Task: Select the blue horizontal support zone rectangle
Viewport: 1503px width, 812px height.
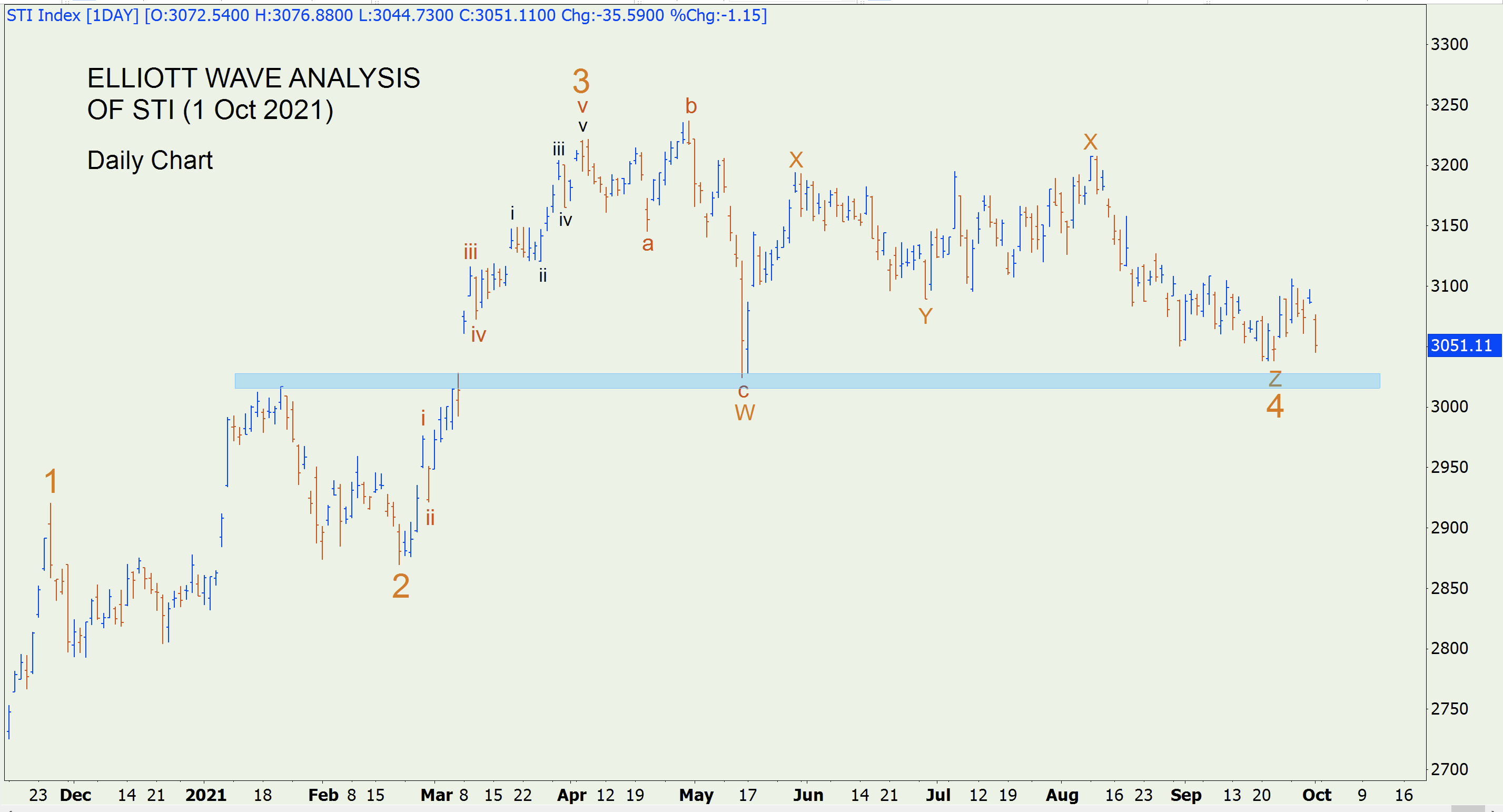Action: click(x=807, y=381)
